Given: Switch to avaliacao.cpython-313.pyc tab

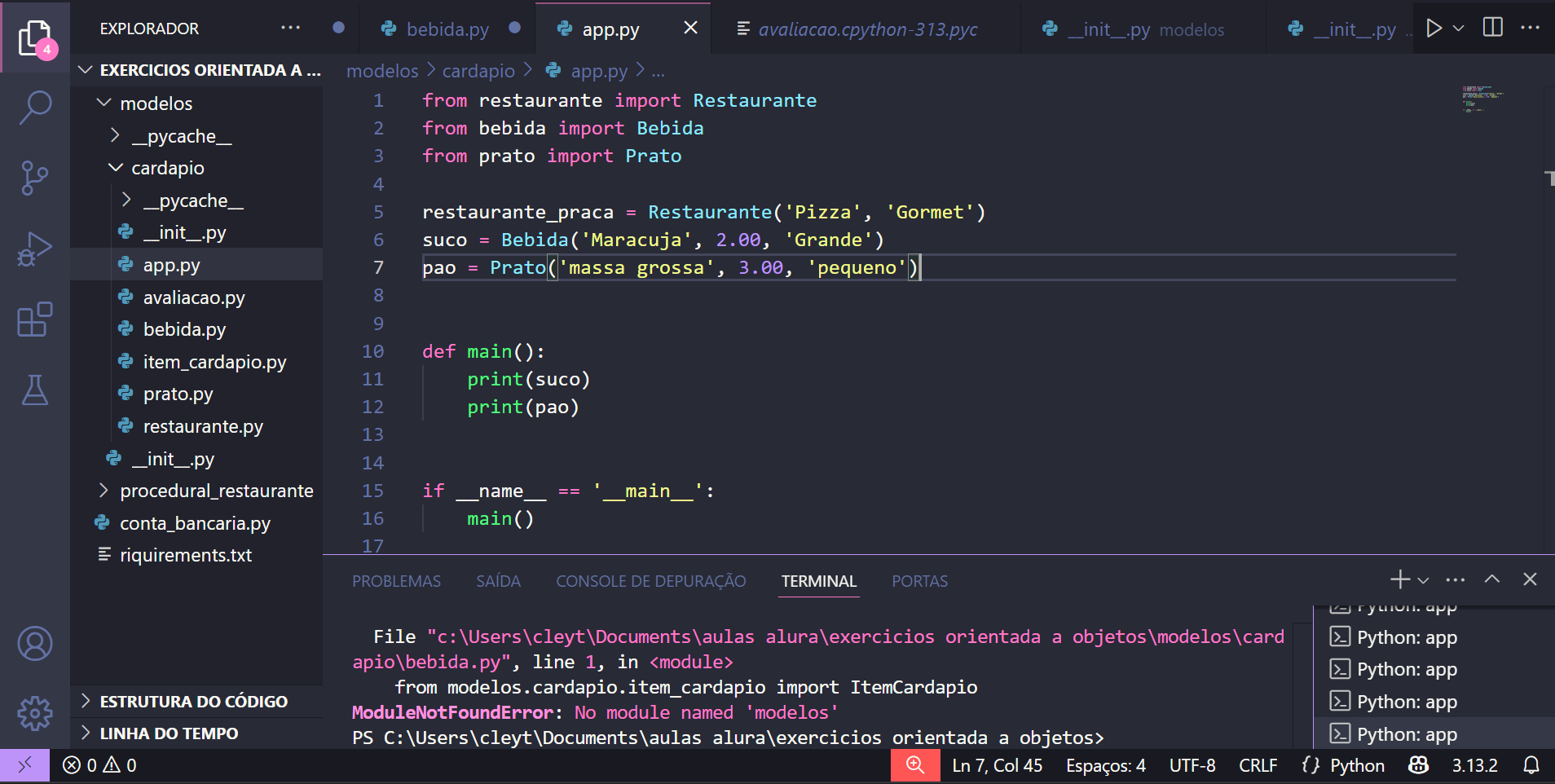Looking at the screenshot, I should pos(867,29).
